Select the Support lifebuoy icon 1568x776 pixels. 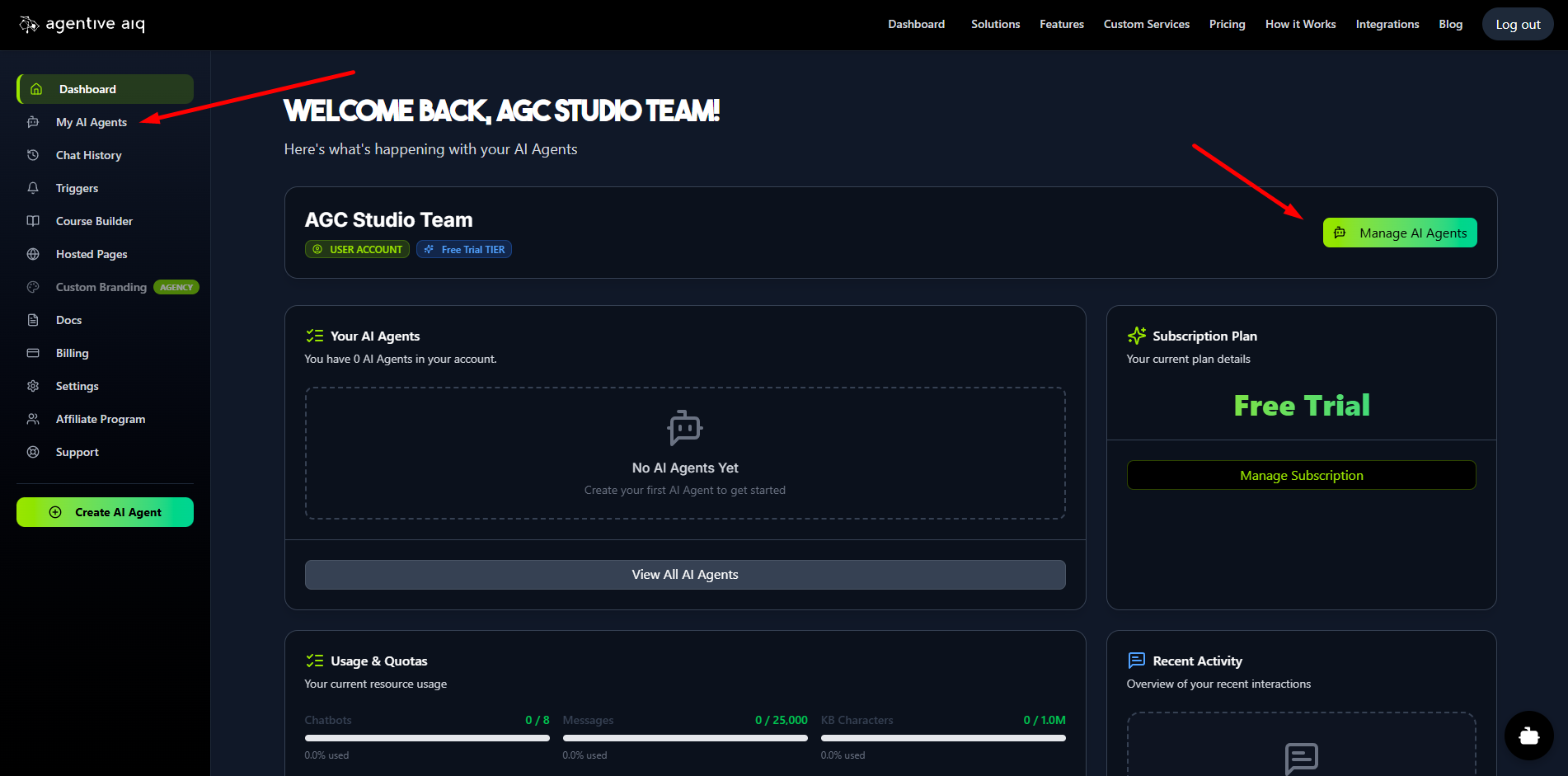[x=33, y=452]
